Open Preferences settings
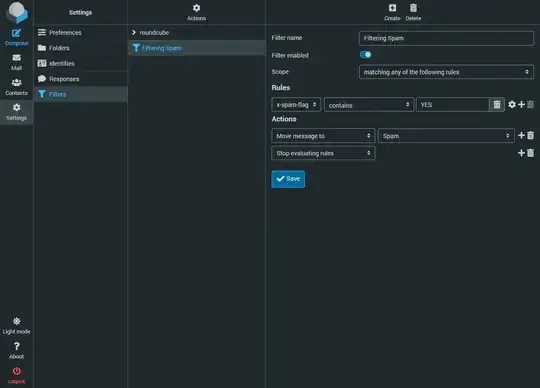 point(81,32)
